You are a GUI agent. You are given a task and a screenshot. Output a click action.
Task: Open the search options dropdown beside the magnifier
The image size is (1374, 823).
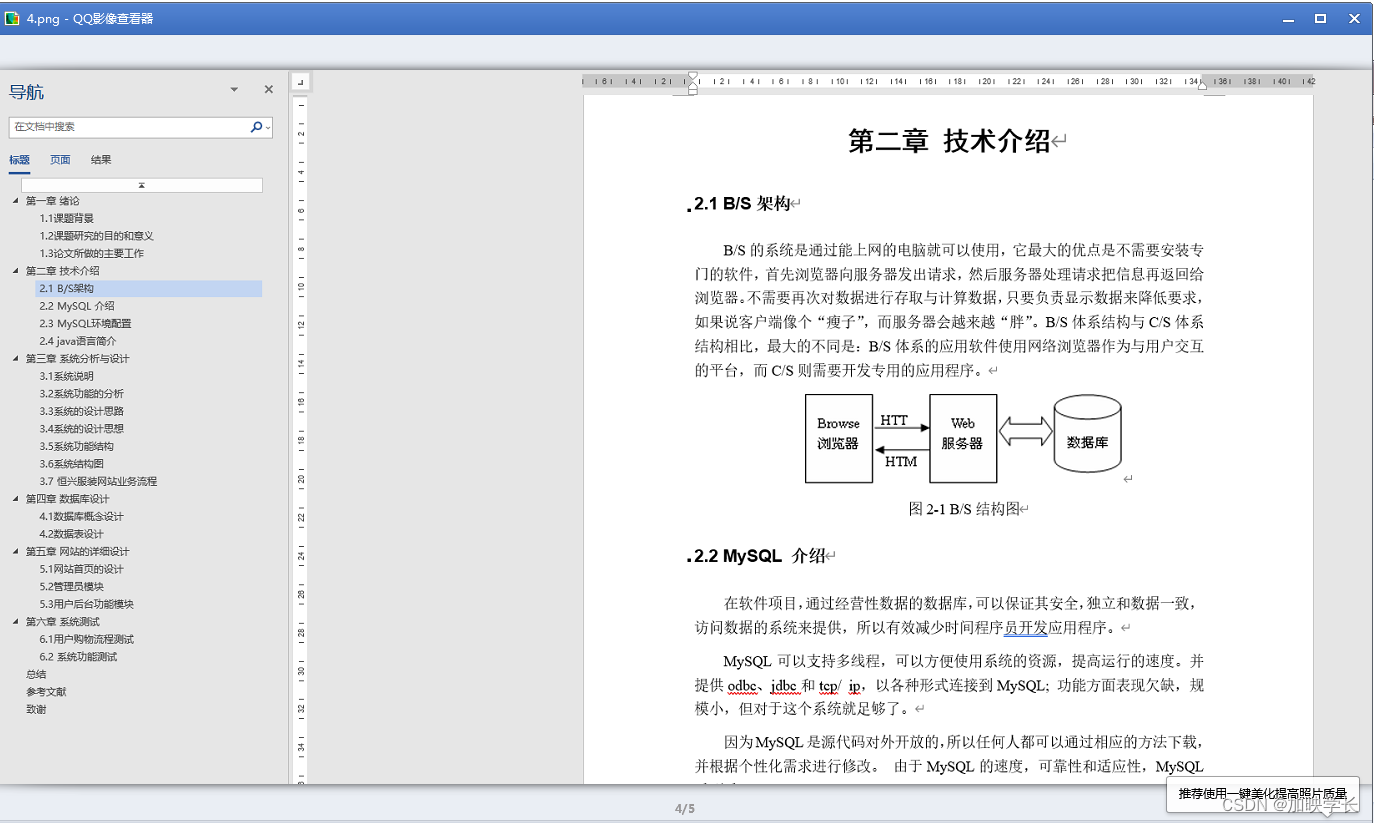pyautogui.click(x=268, y=128)
